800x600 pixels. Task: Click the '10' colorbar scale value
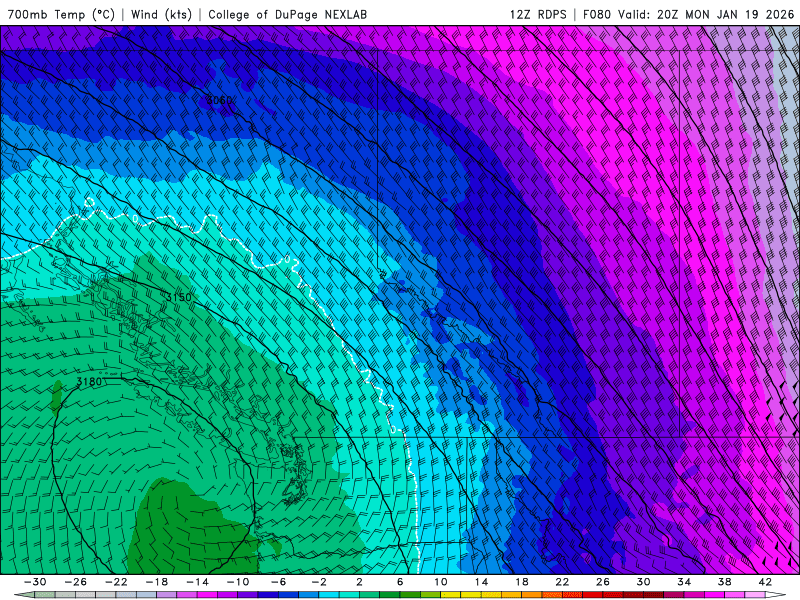coord(441,582)
